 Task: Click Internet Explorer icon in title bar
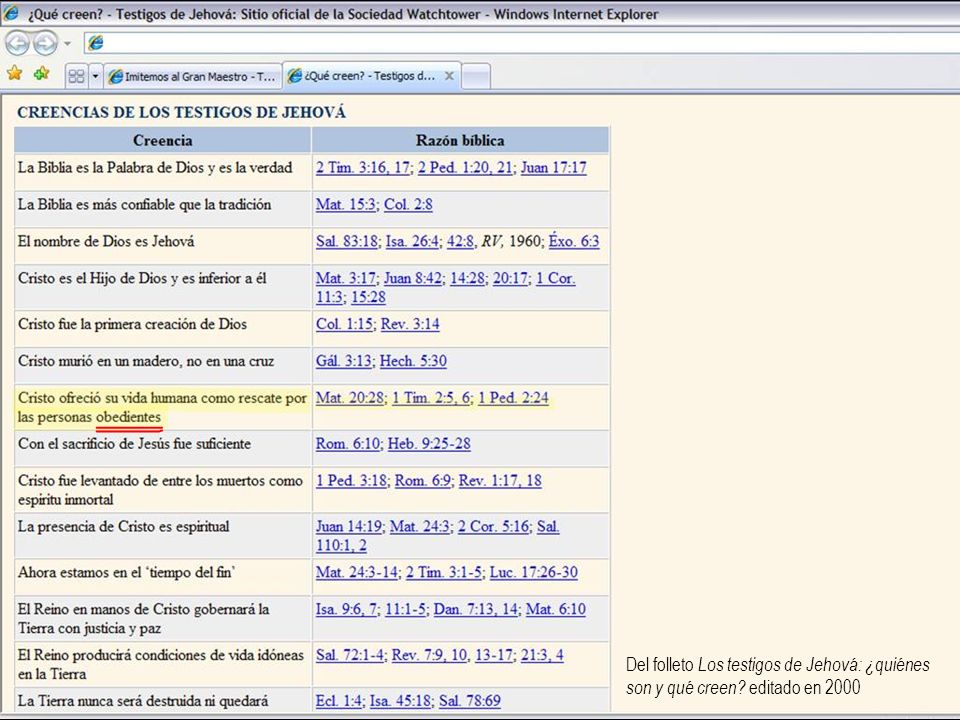tap(11, 13)
